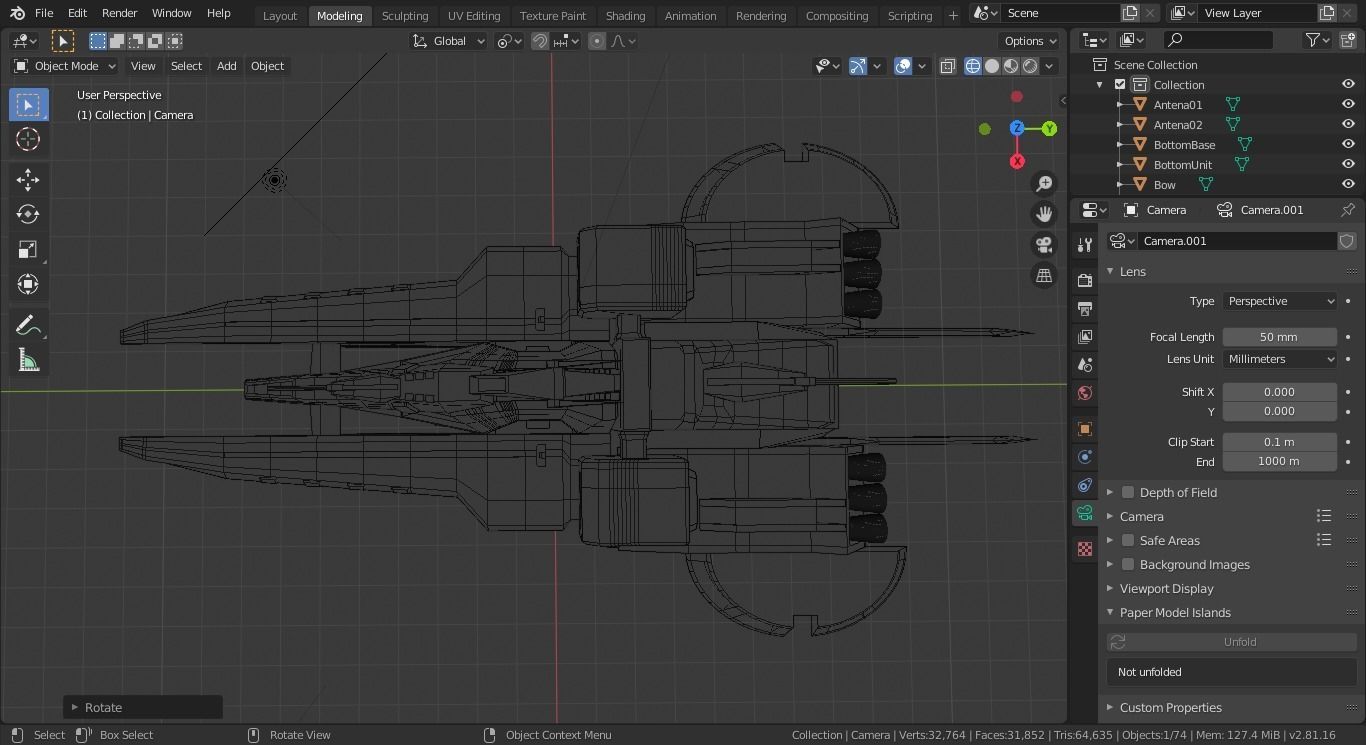This screenshot has width=1366, height=745.
Task: Open the World properties tab
Action: (1084, 393)
